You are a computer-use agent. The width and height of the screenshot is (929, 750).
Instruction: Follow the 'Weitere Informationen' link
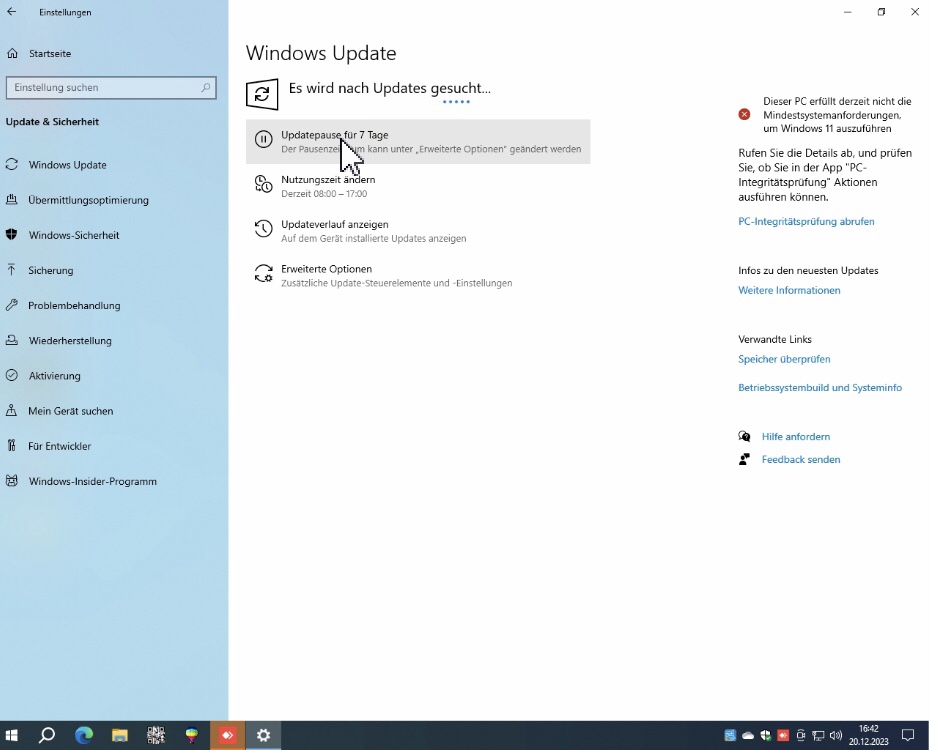tap(789, 290)
